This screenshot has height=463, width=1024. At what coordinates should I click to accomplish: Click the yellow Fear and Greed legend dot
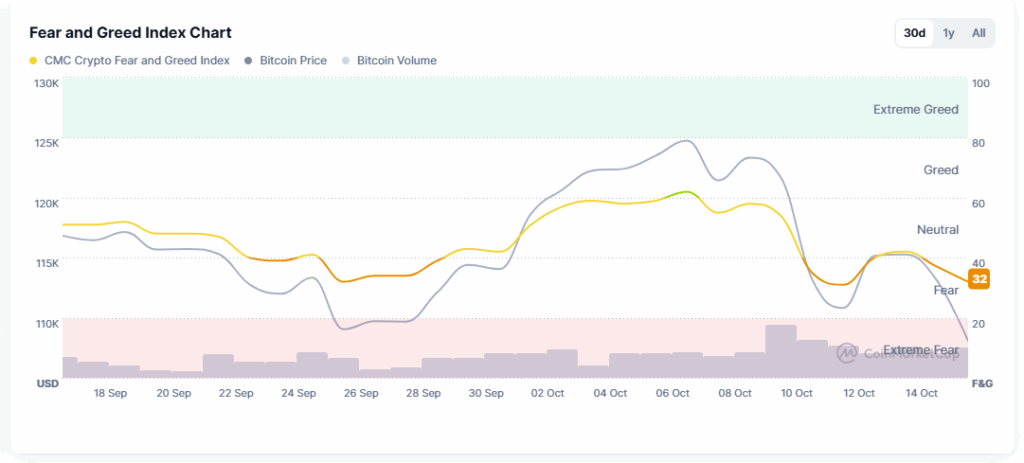click(34, 60)
